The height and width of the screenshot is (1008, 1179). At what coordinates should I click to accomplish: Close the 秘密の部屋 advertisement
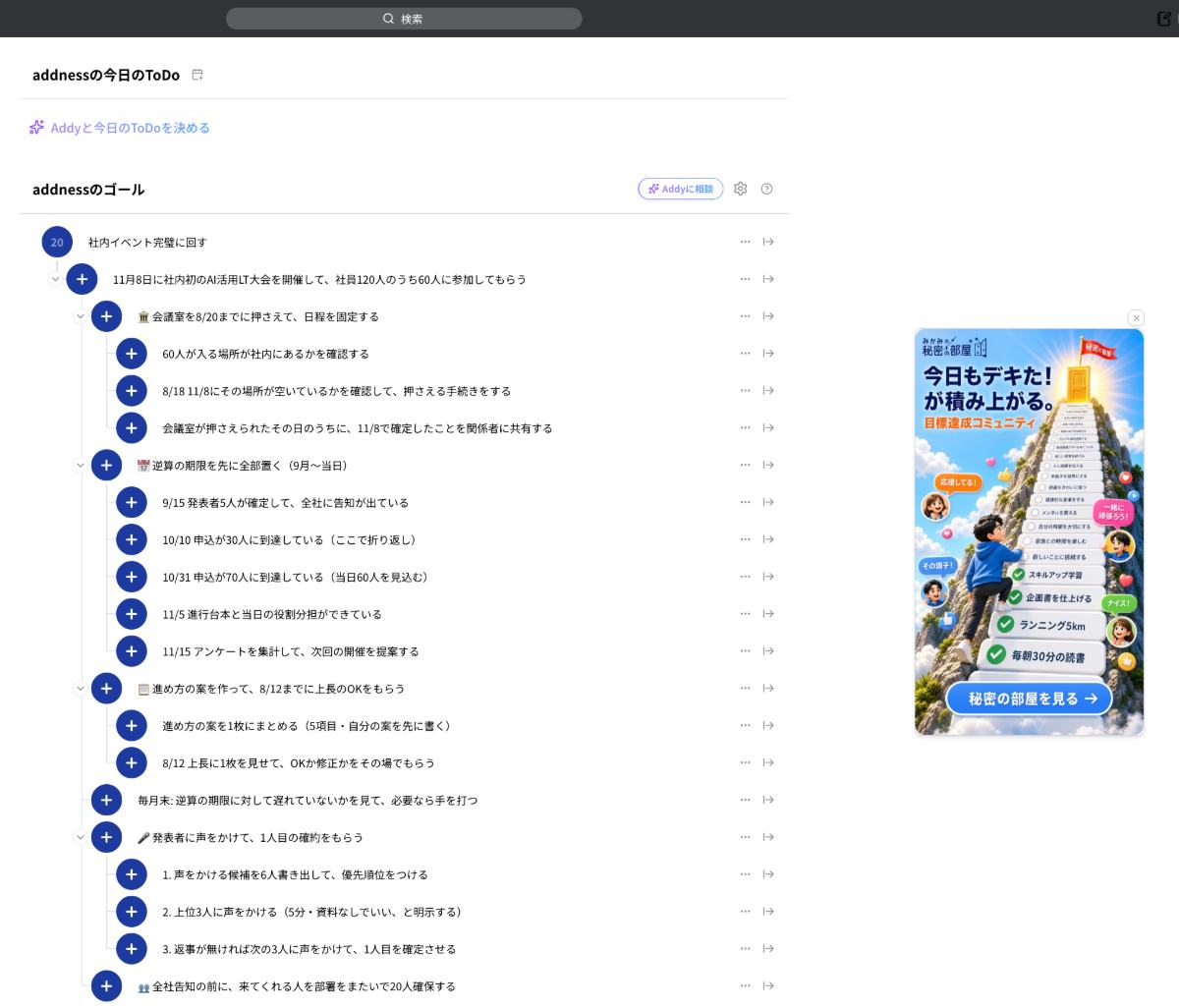[1137, 317]
